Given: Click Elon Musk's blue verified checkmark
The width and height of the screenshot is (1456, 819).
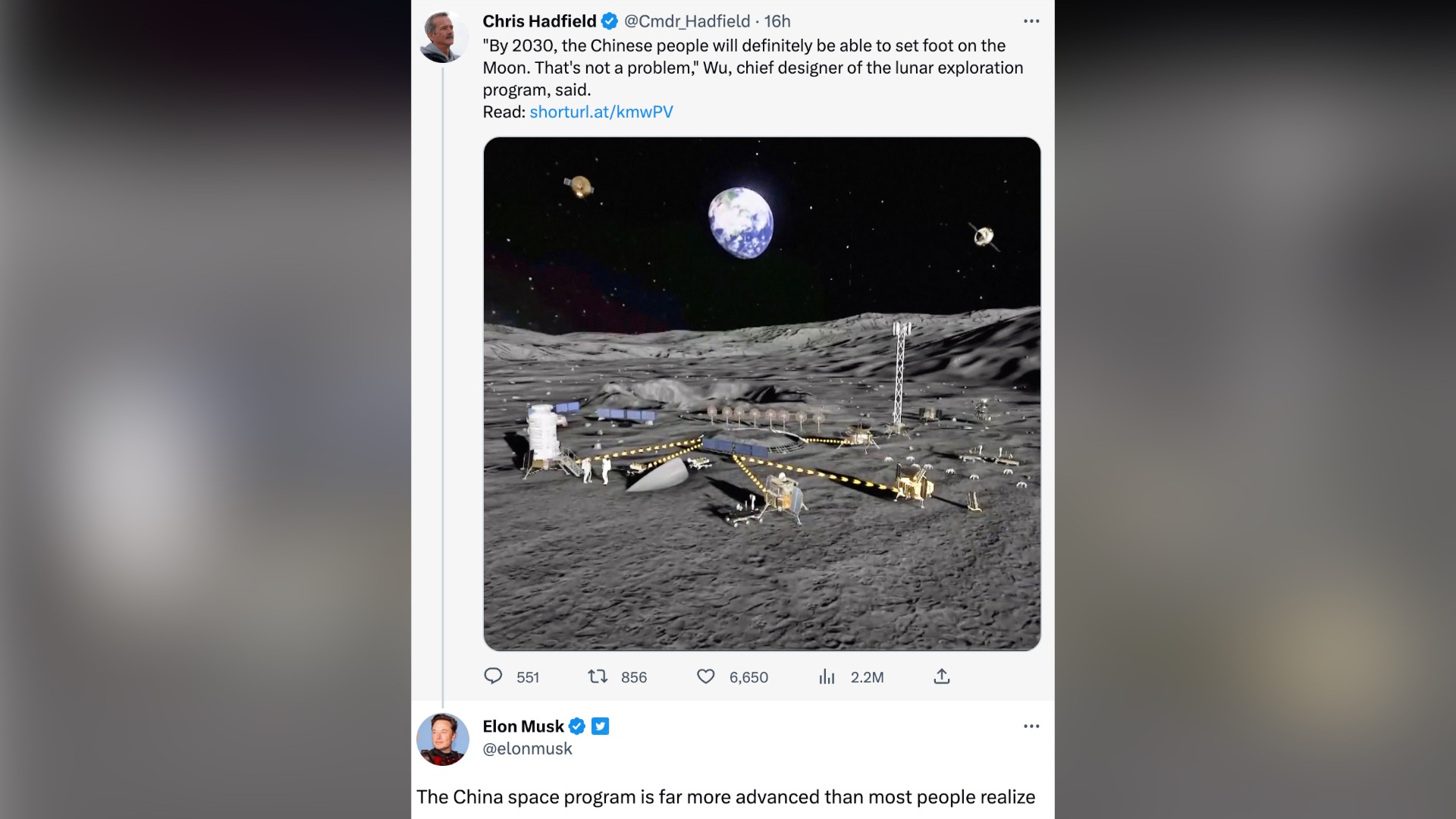Looking at the screenshot, I should pyautogui.click(x=577, y=726).
